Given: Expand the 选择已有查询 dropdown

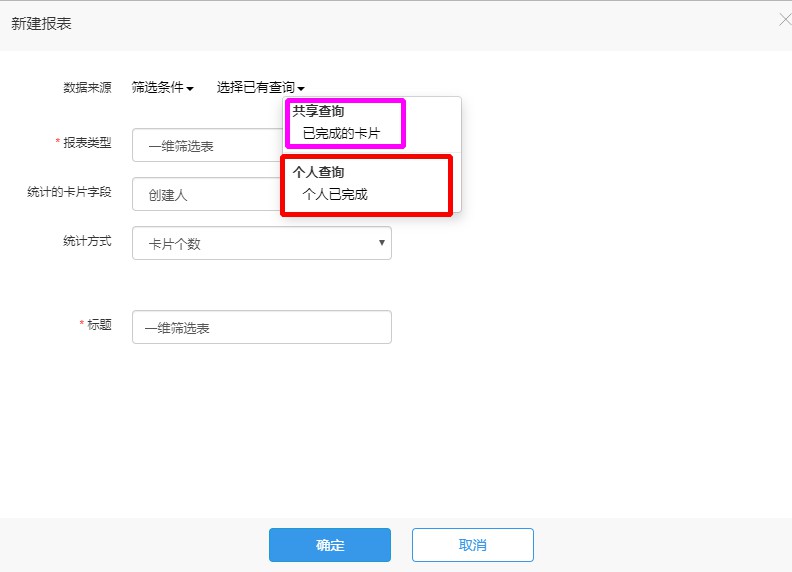Looking at the screenshot, I should (260, 87).
